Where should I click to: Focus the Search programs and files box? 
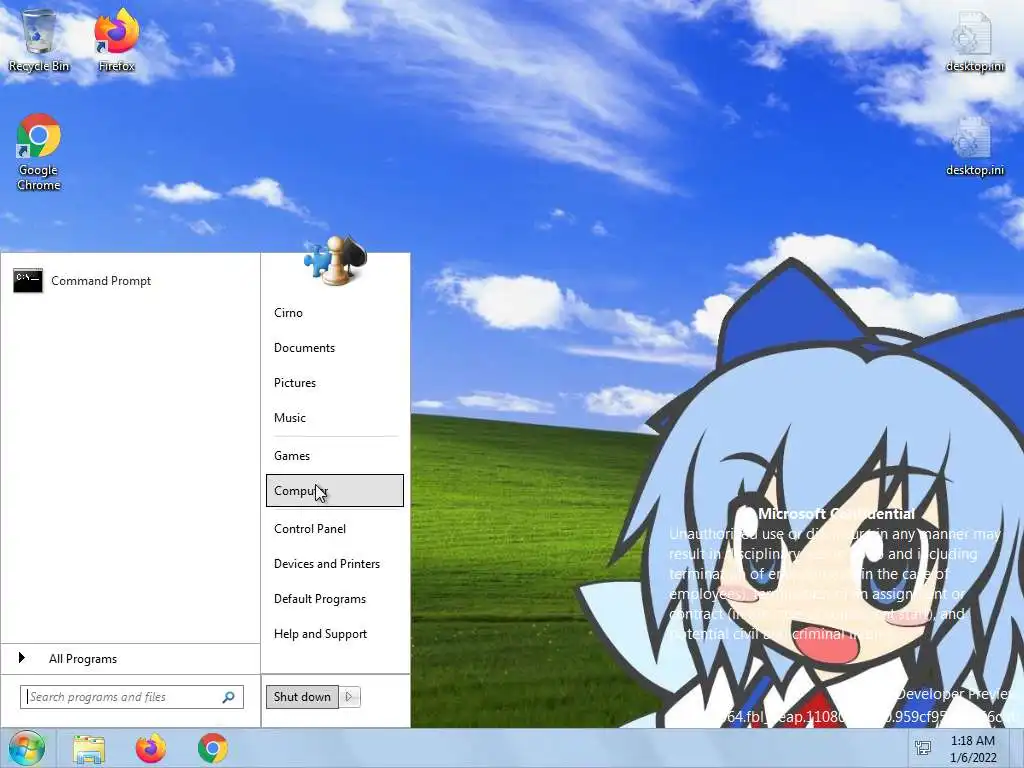click(x=132, y=697)
